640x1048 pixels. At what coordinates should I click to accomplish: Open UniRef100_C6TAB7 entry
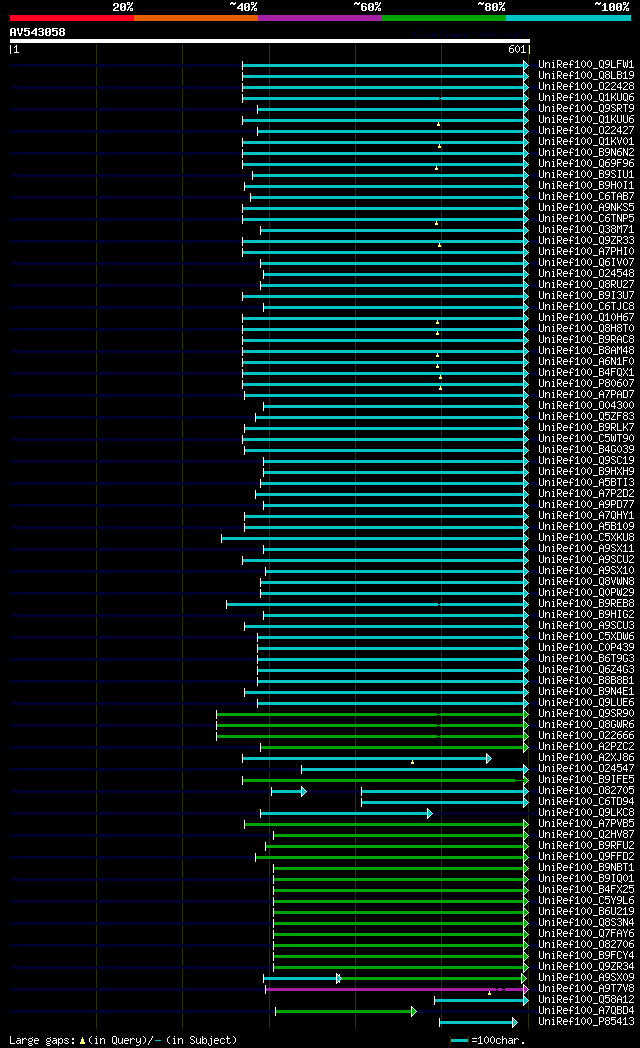[x=586, y=197]
